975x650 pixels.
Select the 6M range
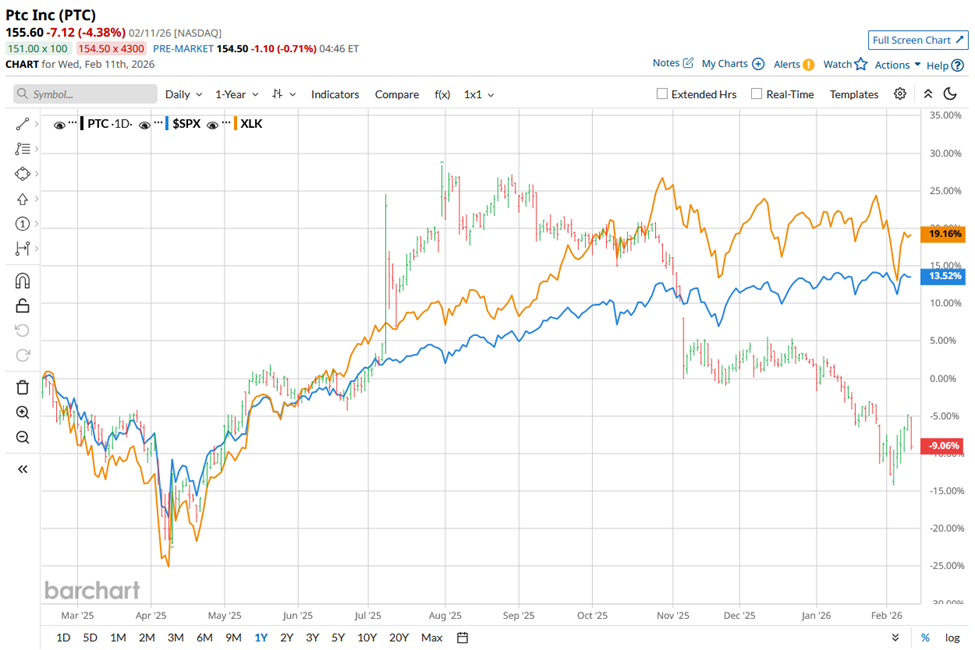205,638
